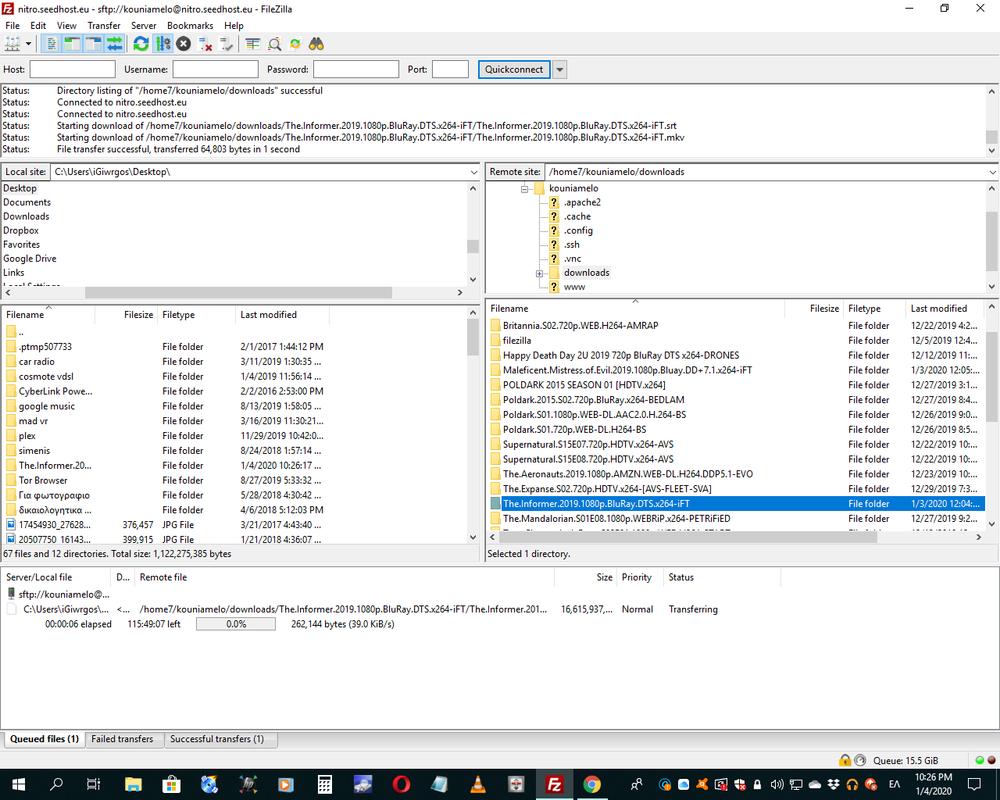Open Windows Start menu

[x=18, y=784]
